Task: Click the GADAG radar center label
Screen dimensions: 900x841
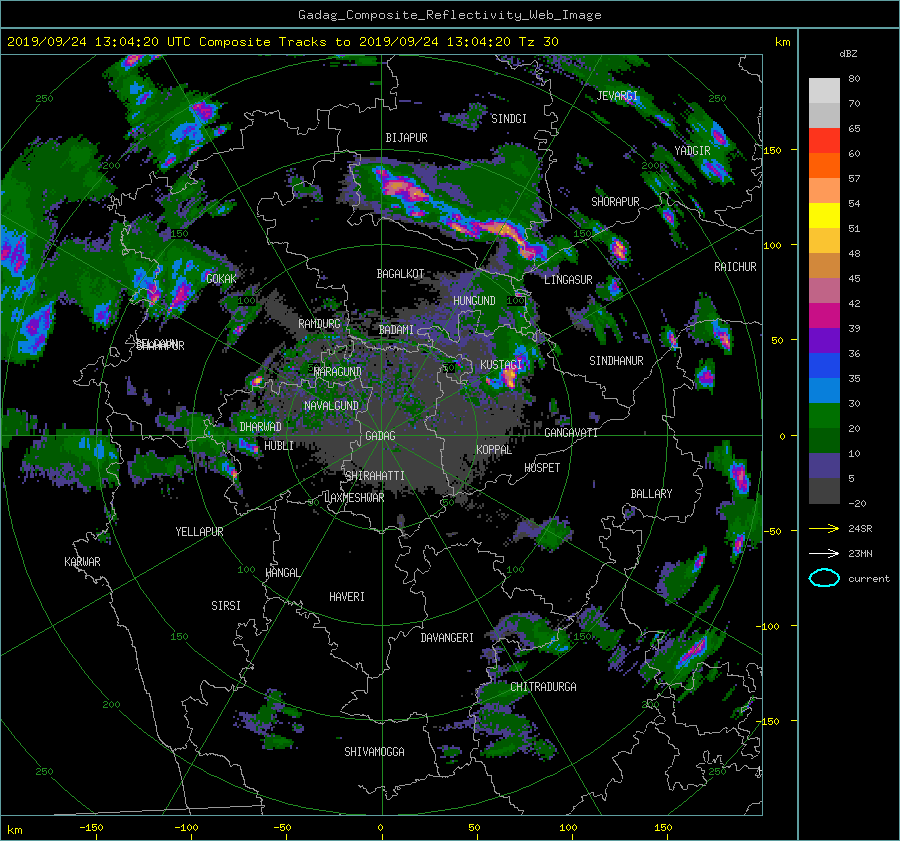Action: (381, 436)
